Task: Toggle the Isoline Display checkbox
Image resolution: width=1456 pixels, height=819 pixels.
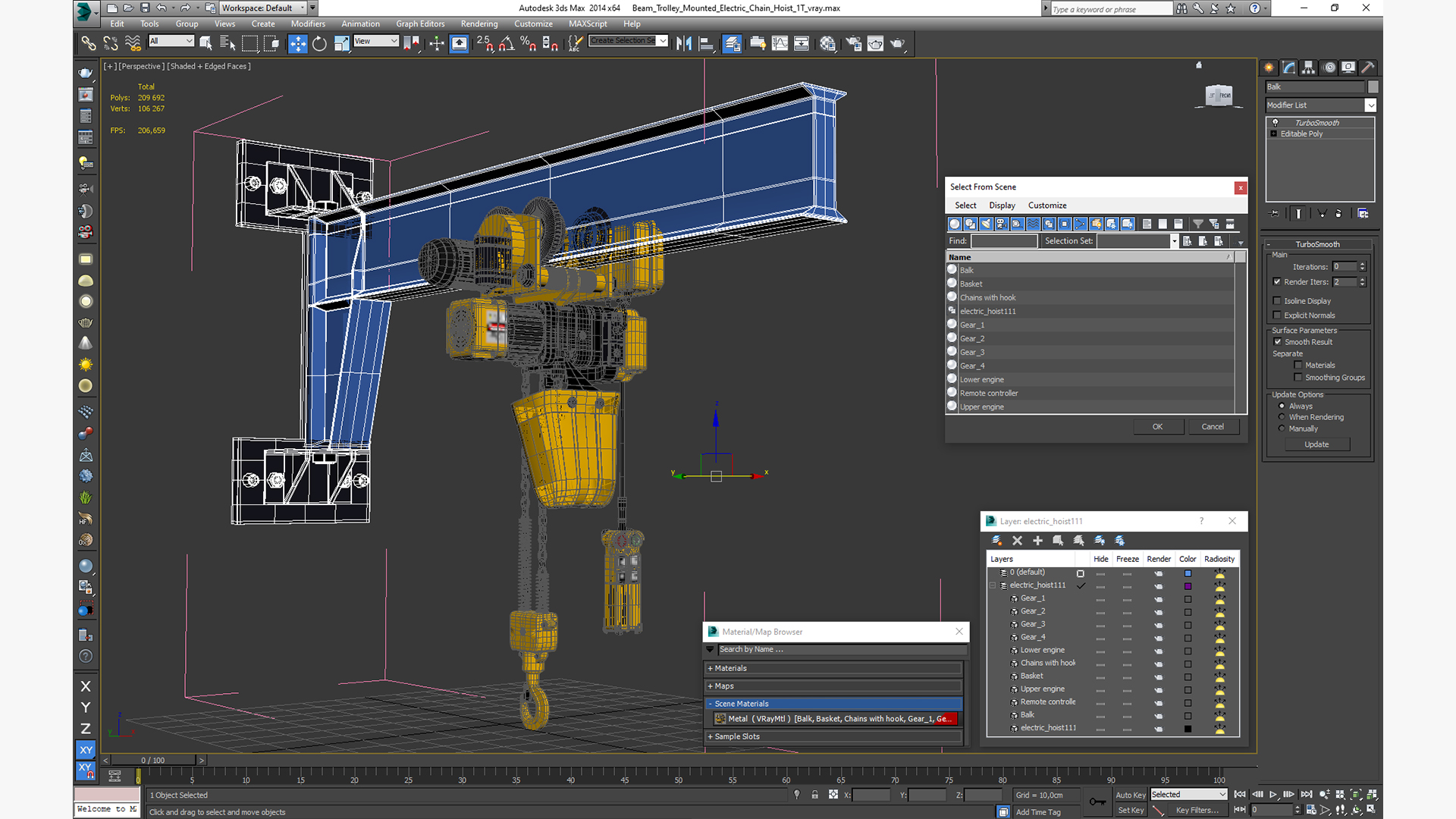Action: tap(1277, 301)
